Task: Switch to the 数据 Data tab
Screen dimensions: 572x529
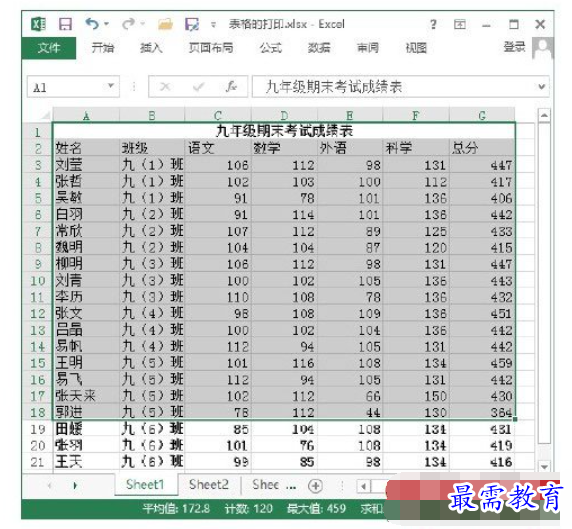Action: pyautogui.click(x=319, y=48)
